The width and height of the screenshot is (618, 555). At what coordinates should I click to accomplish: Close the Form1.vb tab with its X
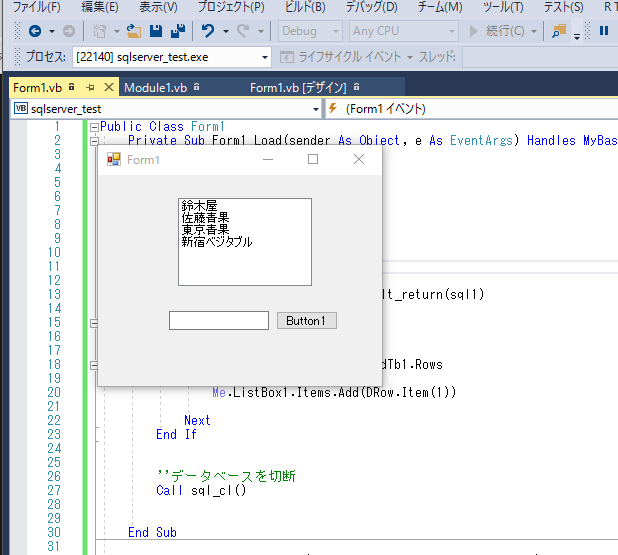pos(109,88)
